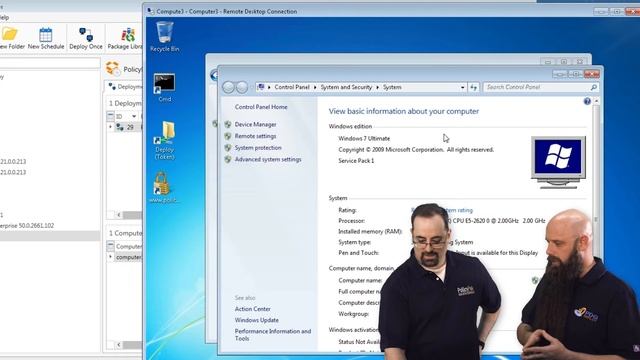This screenshot has height=360, width=640.
Task: Expand arrow after Control Panel breadcrumb
Action: coord(315,87)
